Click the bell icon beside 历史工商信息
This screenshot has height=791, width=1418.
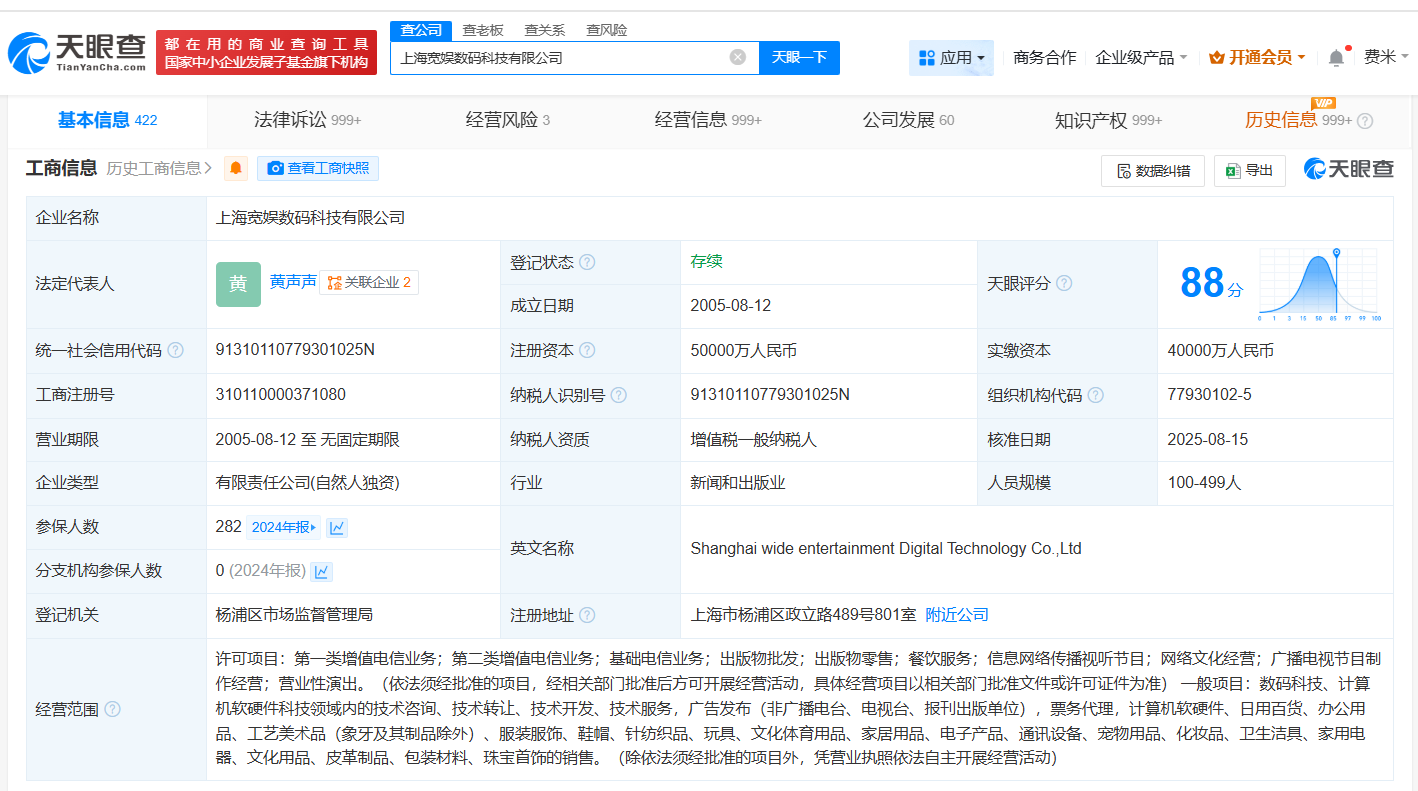pyautogui.click(x=235, y=168)
